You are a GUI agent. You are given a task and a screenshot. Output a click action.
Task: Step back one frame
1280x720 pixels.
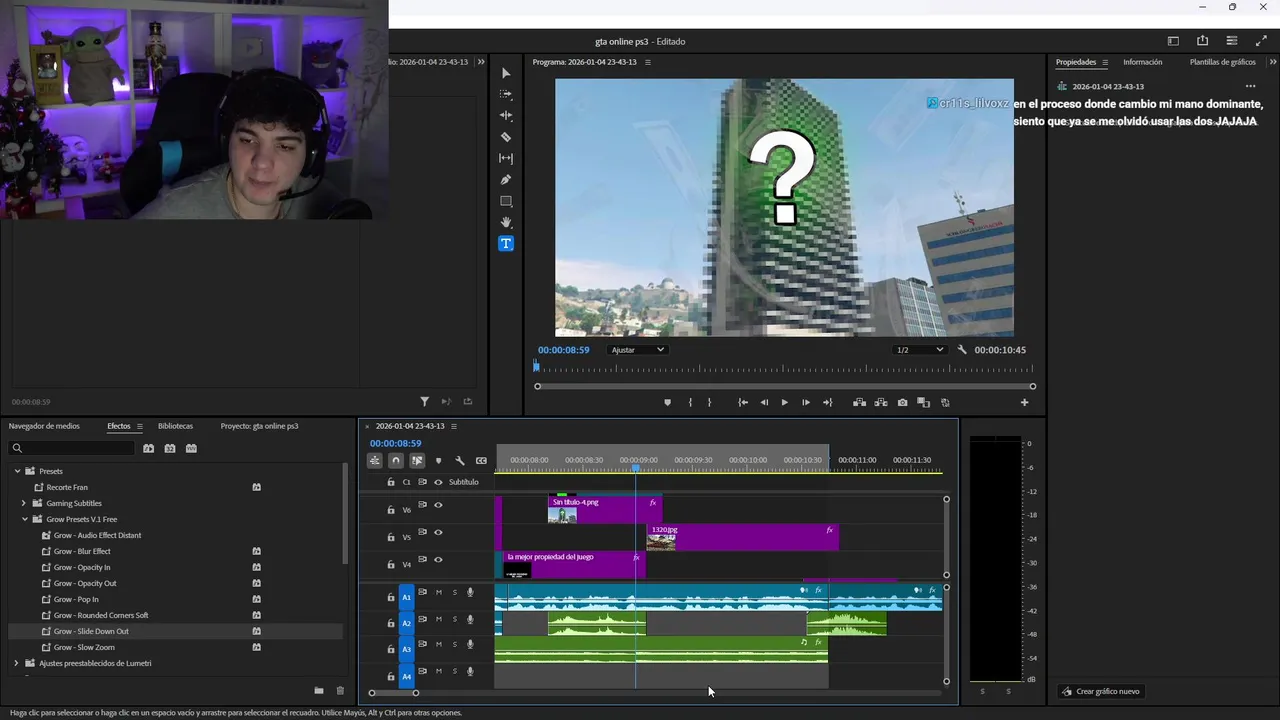(765, 402)
